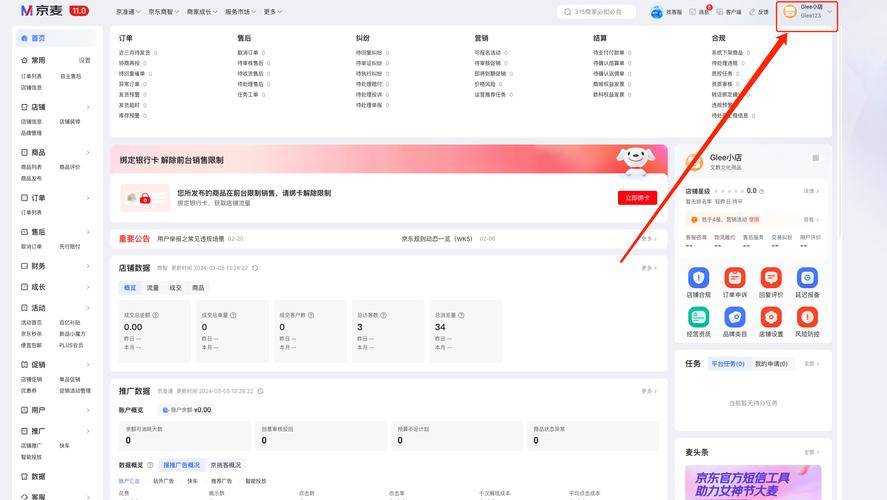Select 平台任务(0) task tab
The width and height of the screenshot is (887, 500).
727,364
